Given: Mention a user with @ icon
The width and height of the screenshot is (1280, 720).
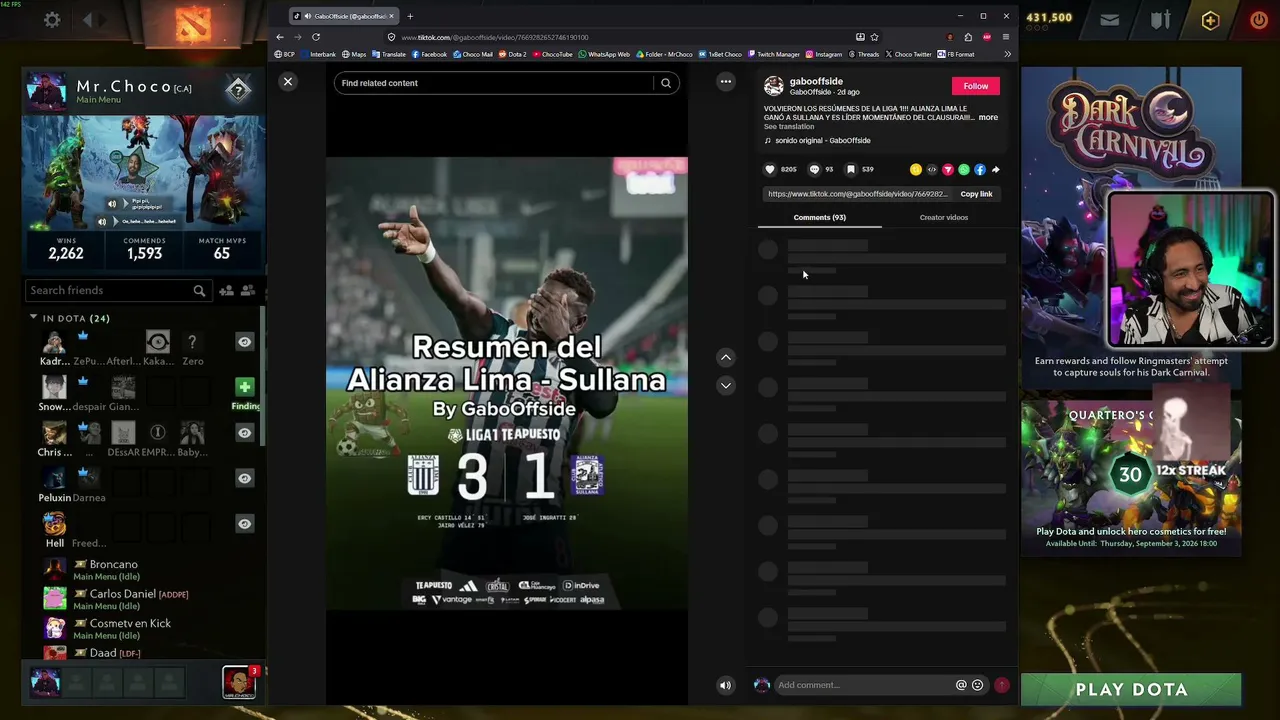Looking at the screenshot, I should [961, 685].
